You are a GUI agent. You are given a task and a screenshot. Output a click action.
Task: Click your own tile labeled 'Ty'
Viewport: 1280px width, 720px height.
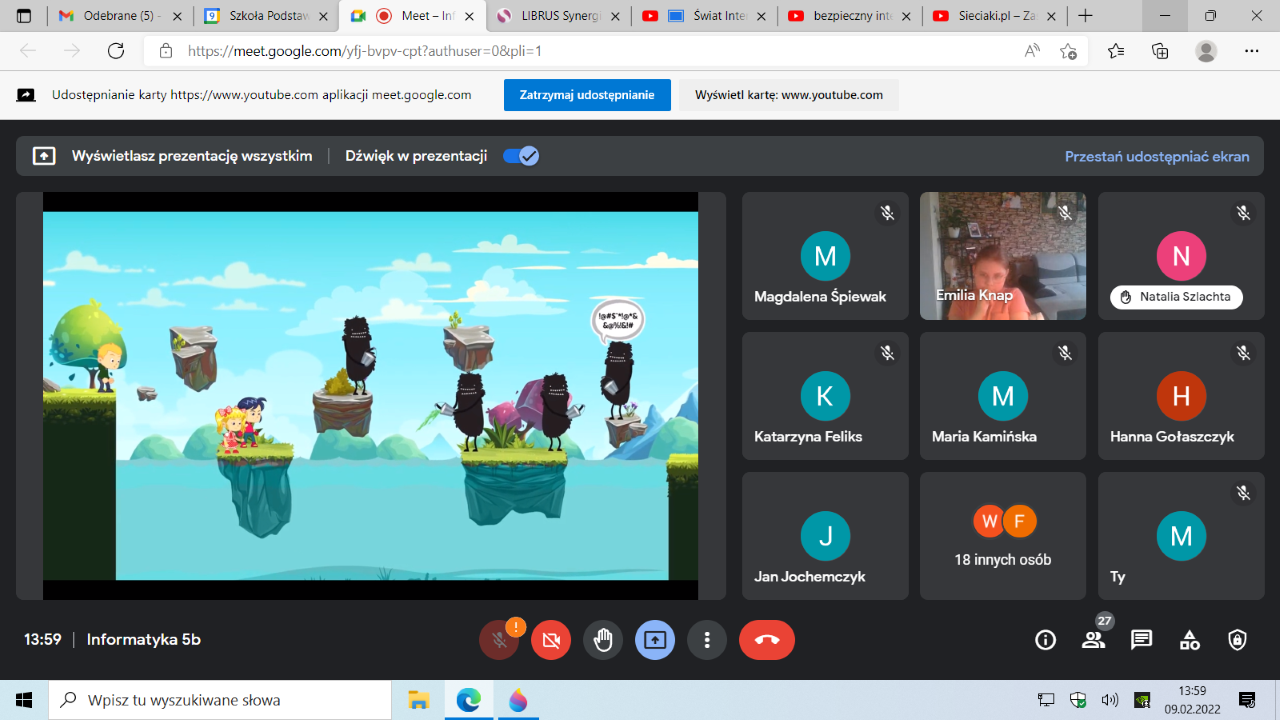(1181, 536)
